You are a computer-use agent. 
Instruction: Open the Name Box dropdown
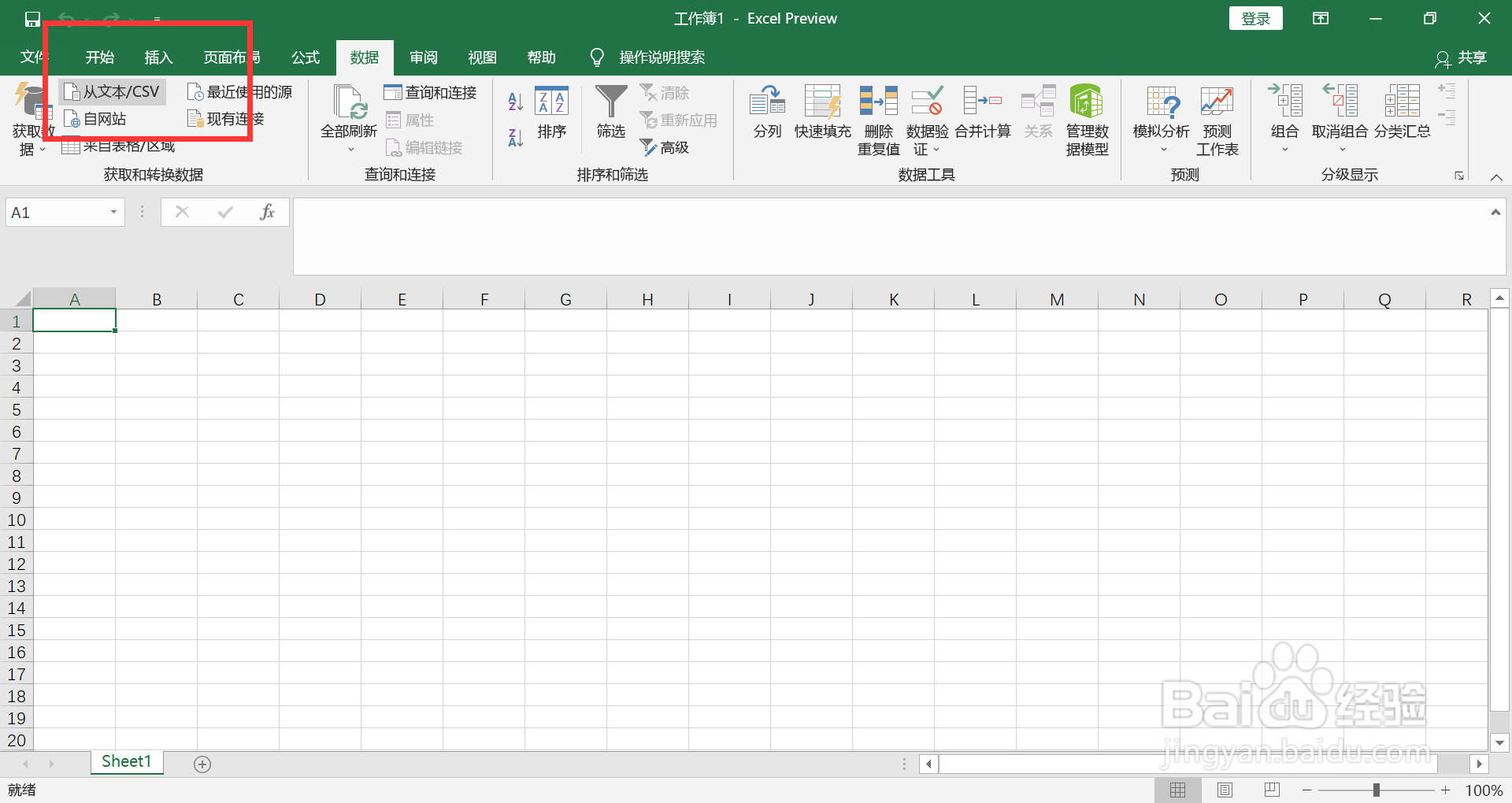[x=113, y=212]
